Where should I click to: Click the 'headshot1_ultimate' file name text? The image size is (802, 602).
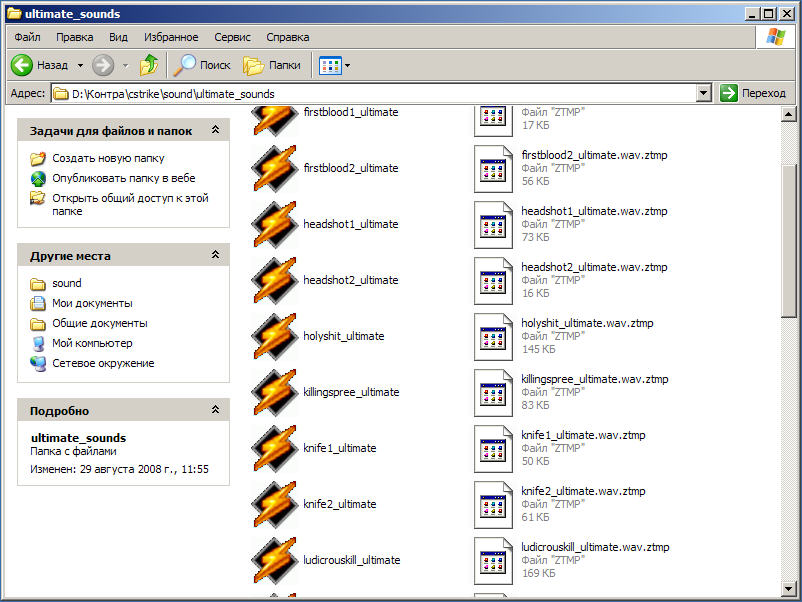point(350,224)
